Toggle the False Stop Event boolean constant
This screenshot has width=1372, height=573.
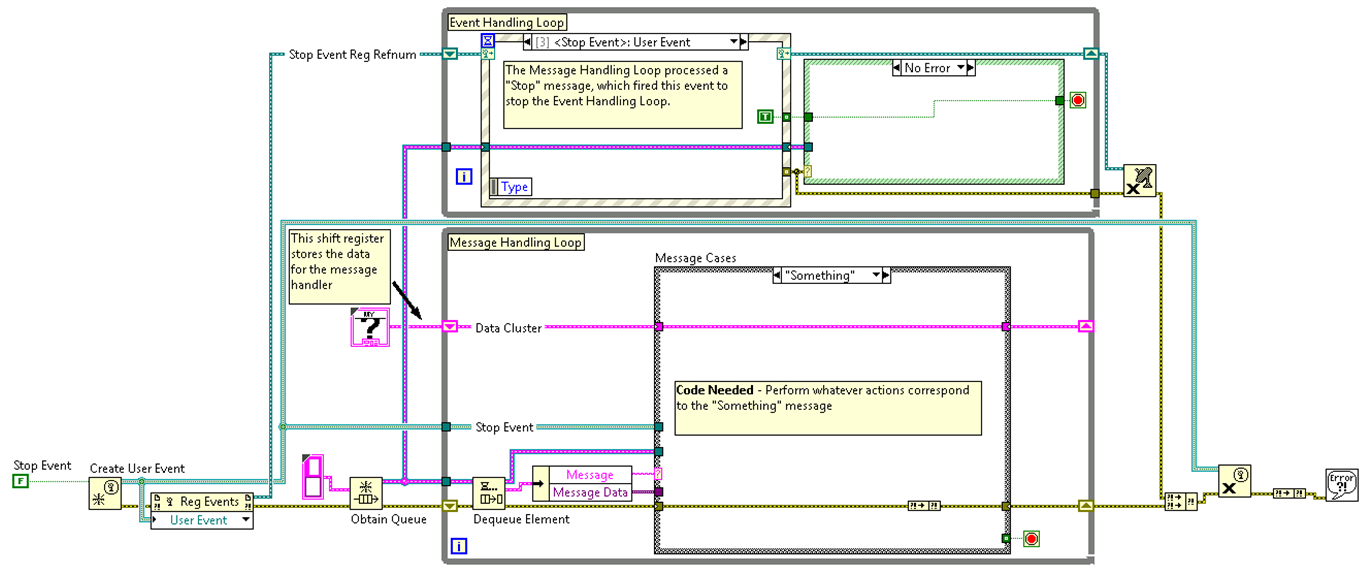(20, 482)
